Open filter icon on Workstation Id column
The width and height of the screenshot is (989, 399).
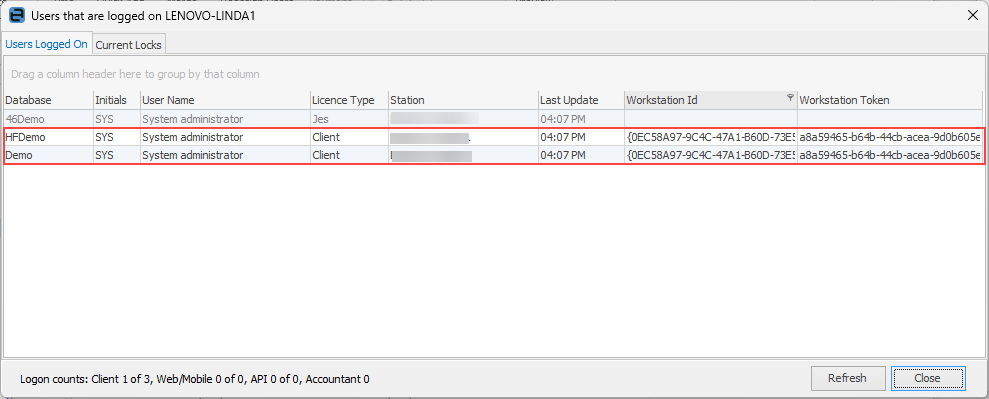[790, 98]
